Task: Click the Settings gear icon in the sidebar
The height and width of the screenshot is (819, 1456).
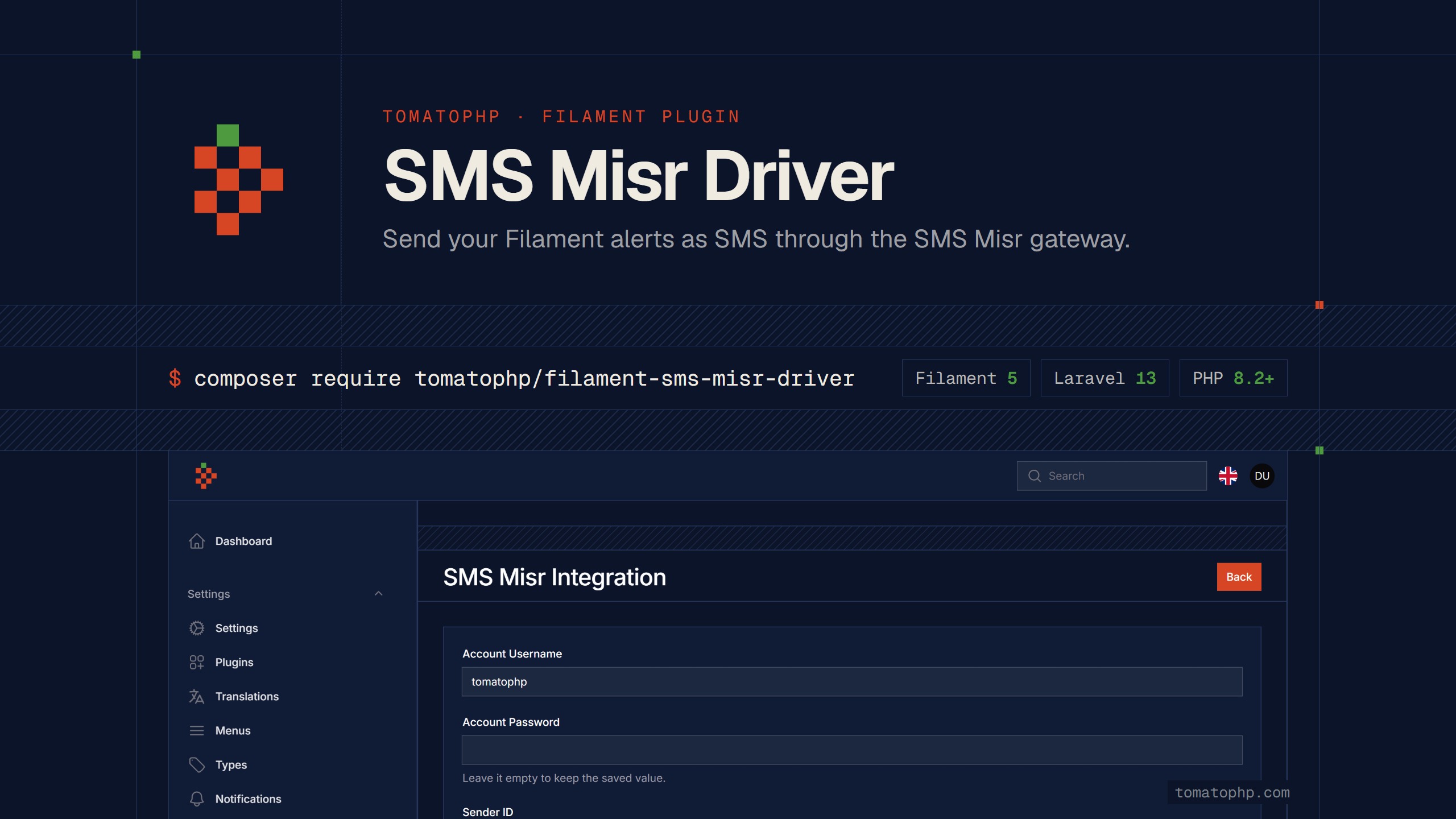Action: coord(197,628)
